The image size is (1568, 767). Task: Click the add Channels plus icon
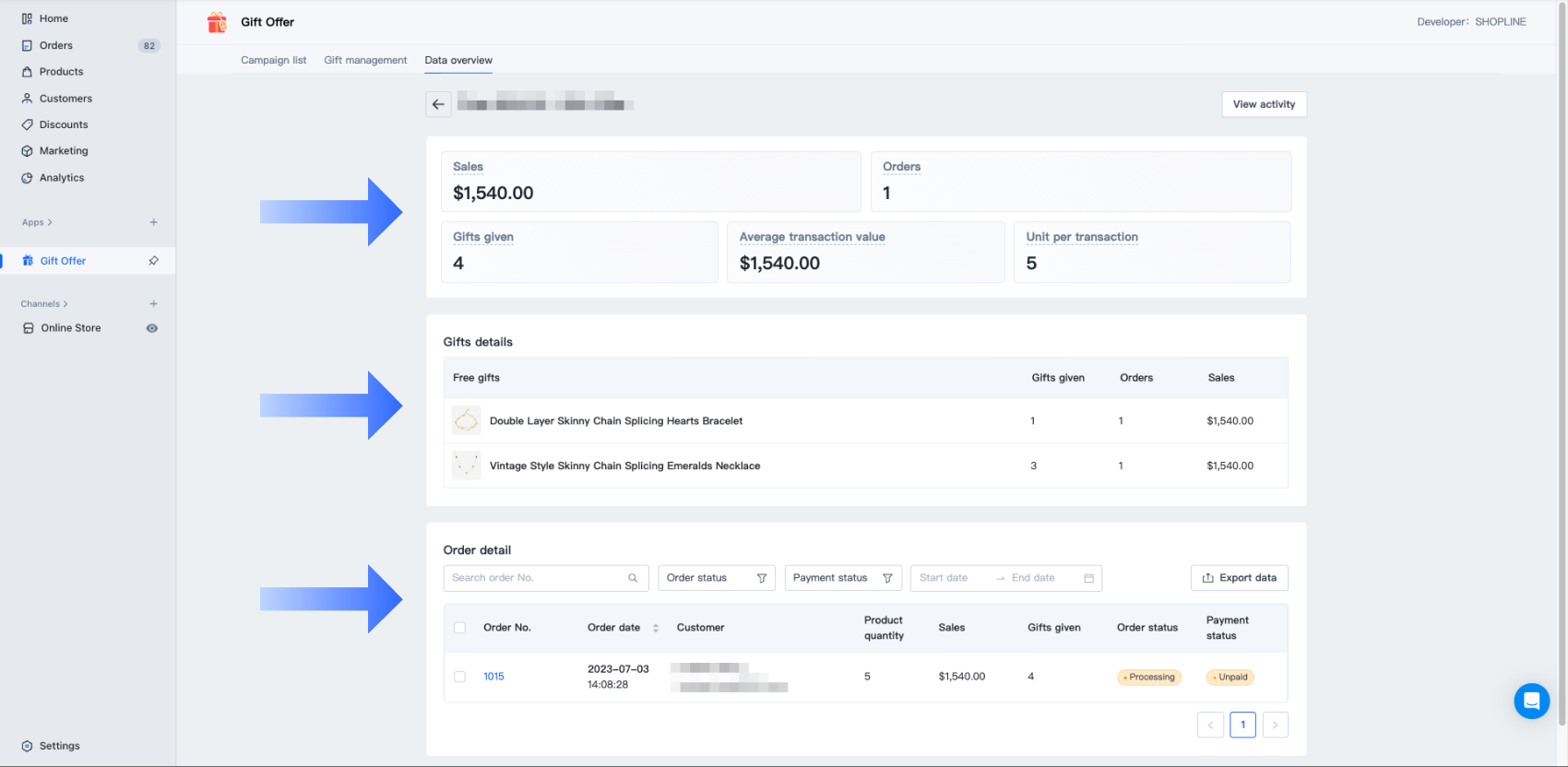point(153,303)
